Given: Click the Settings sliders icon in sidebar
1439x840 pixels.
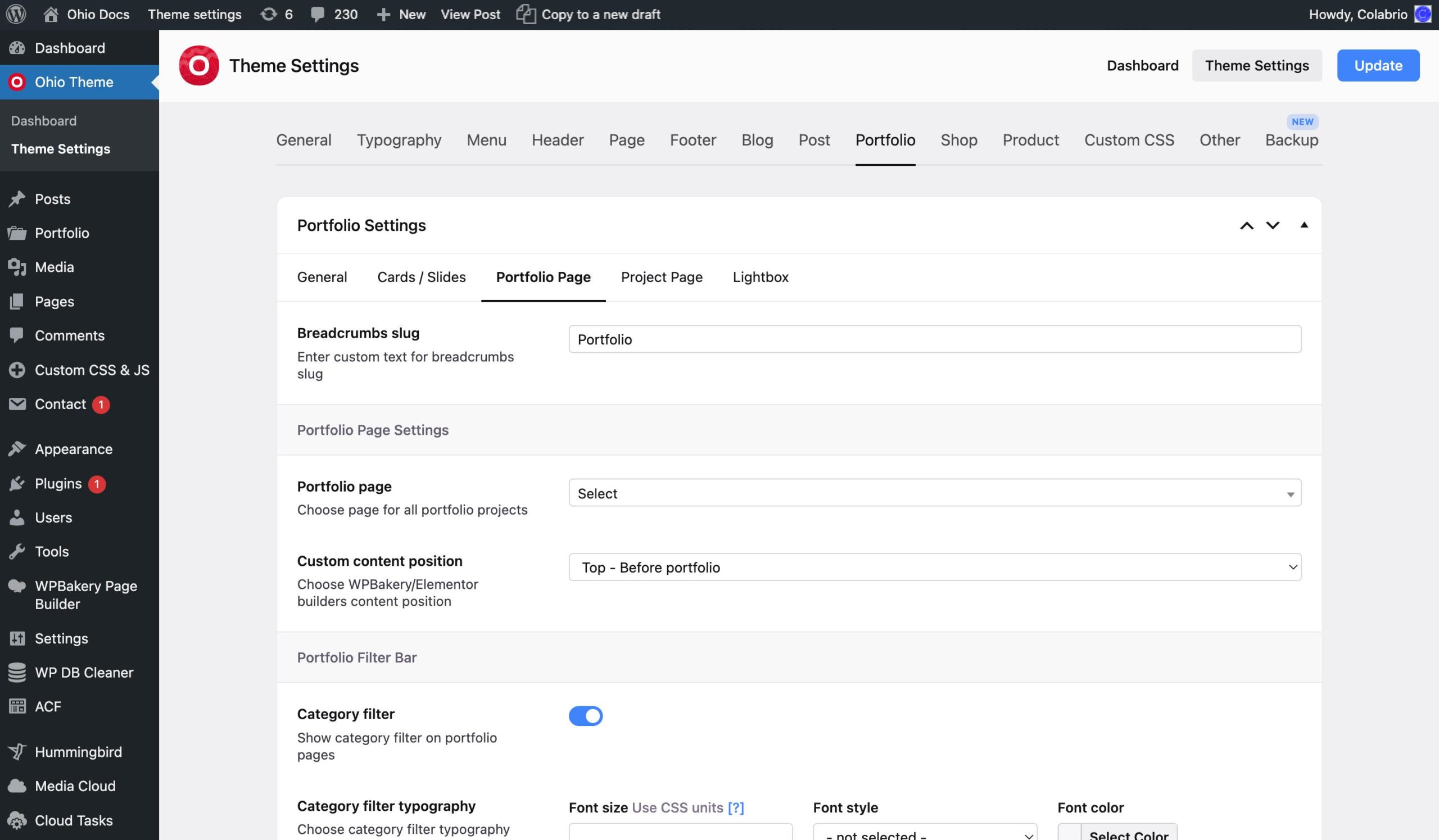Looking at the screenshot, I should [17, 638].
